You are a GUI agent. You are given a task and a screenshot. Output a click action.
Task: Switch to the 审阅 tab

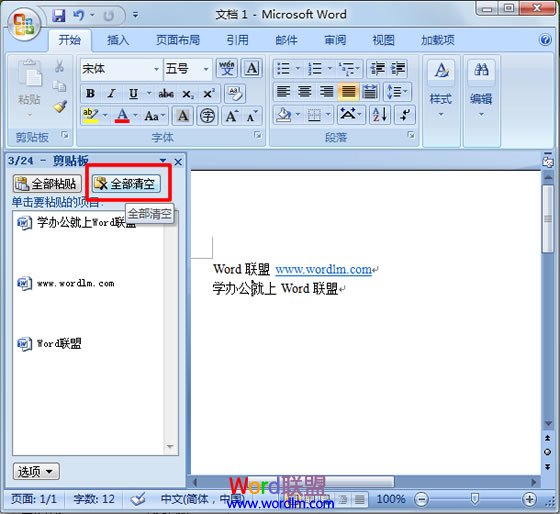[335, 40]
